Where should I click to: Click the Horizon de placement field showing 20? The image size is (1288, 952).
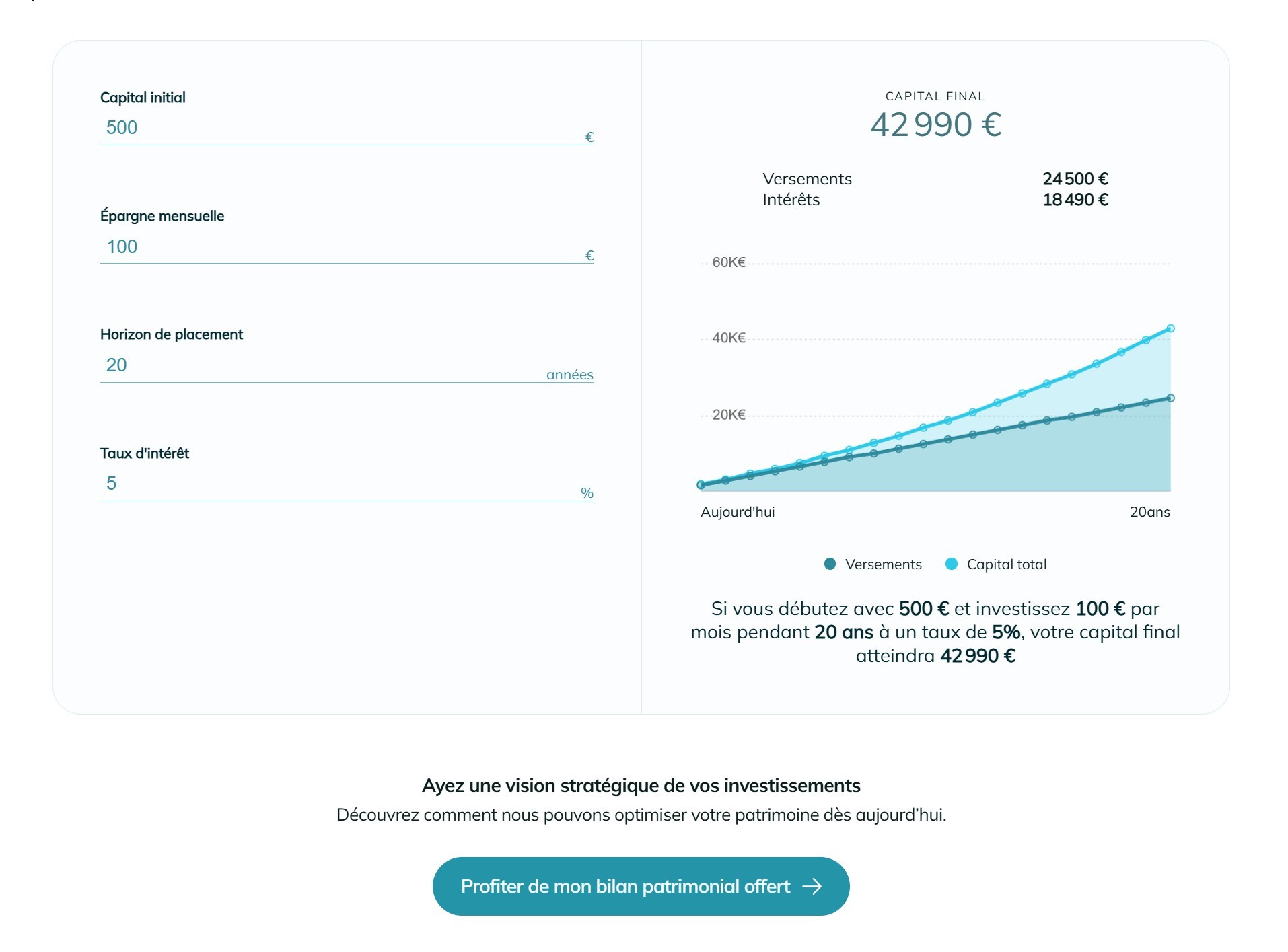(x=336, y=365)
